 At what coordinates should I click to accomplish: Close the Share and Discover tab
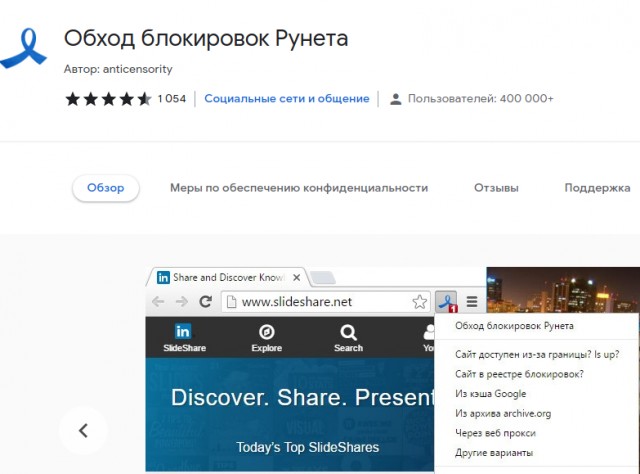pos(297,278)
